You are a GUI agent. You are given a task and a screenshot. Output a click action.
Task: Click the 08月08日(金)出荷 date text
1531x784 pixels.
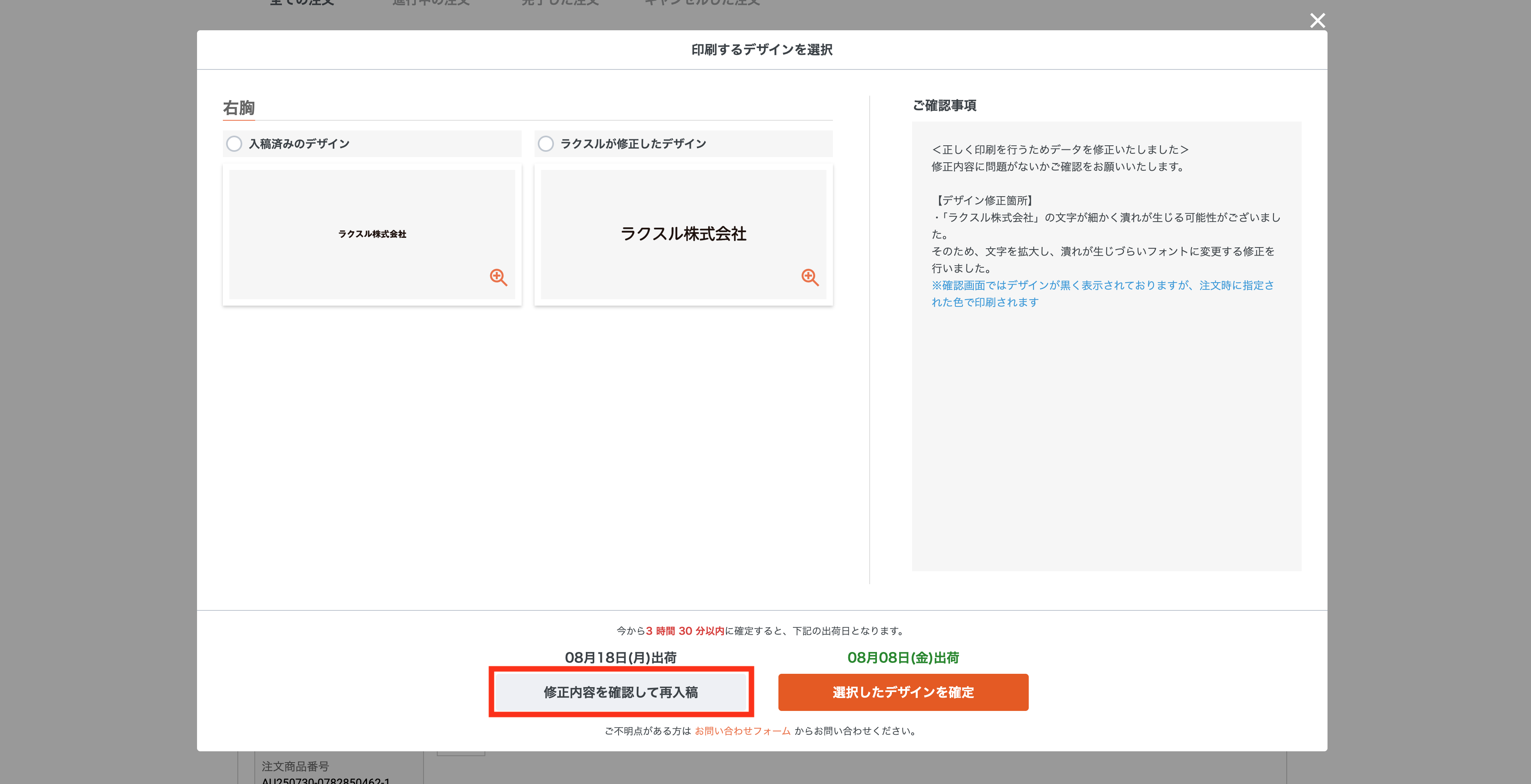point(904,657)
